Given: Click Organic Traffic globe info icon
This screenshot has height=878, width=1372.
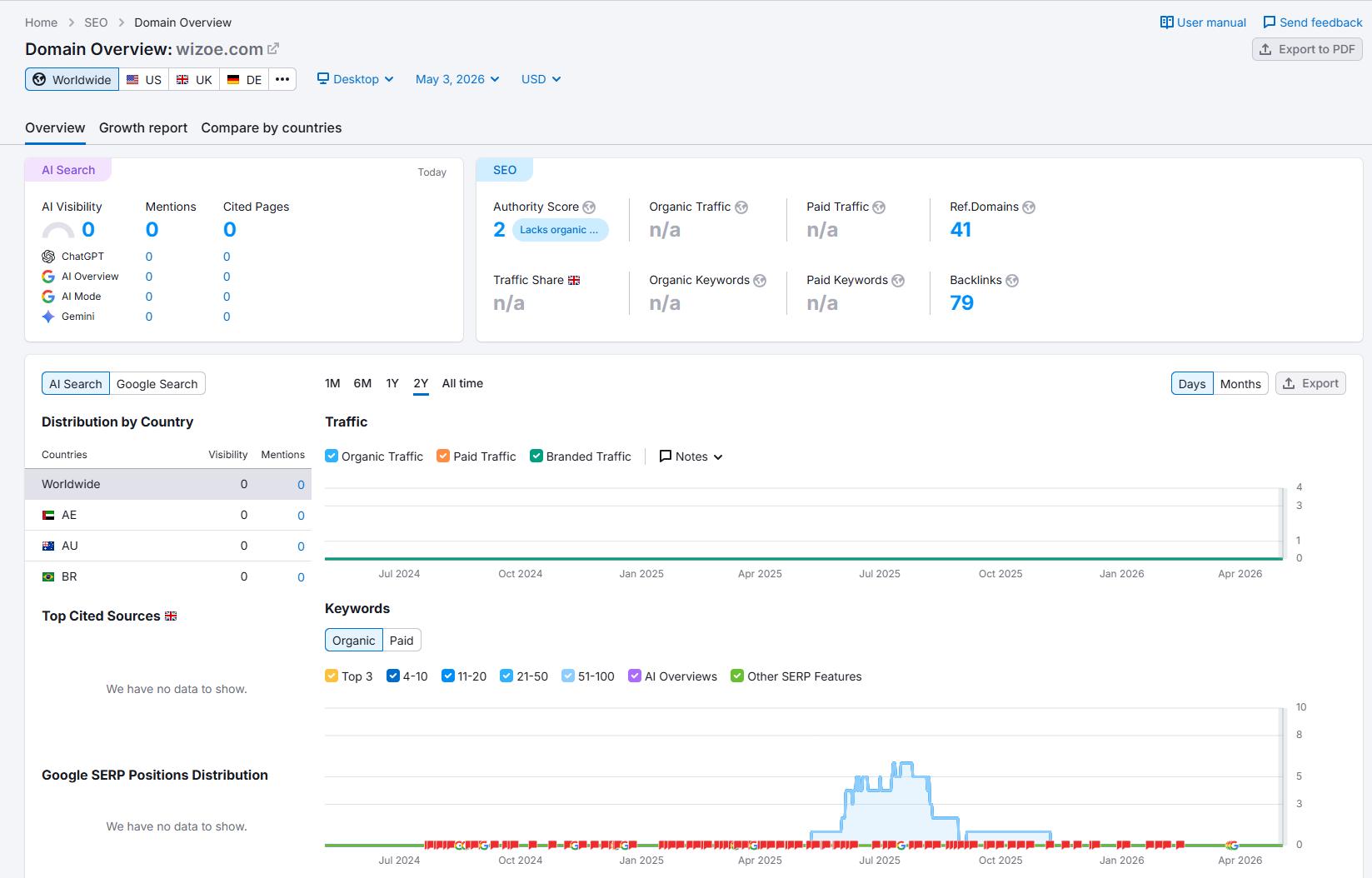Looking at the screenshot, I should (741, 207).
